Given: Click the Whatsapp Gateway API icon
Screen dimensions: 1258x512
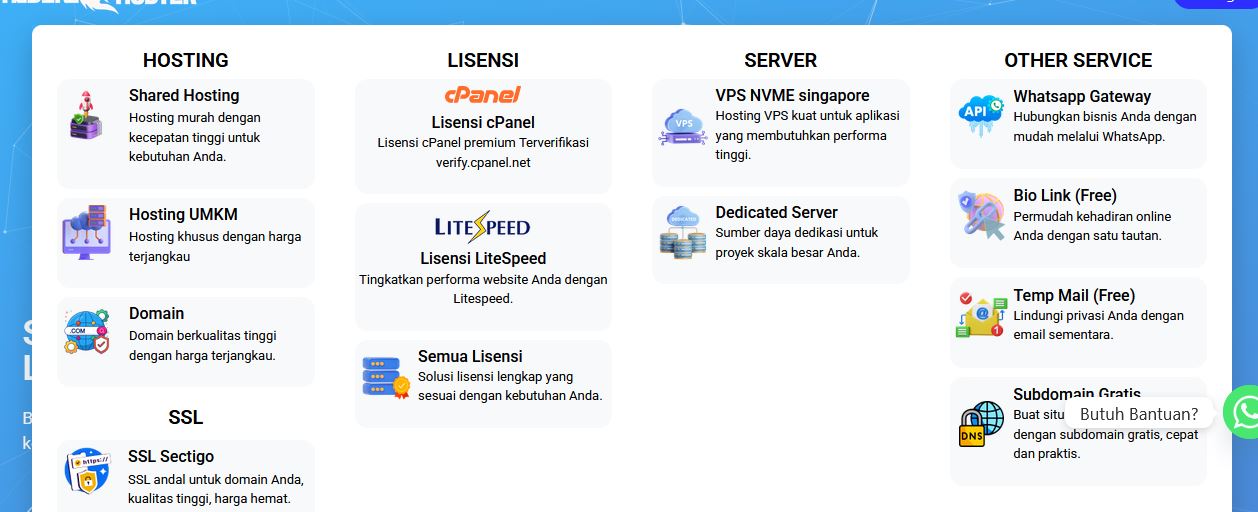Looking at the screenshot, I should (980, 114).
